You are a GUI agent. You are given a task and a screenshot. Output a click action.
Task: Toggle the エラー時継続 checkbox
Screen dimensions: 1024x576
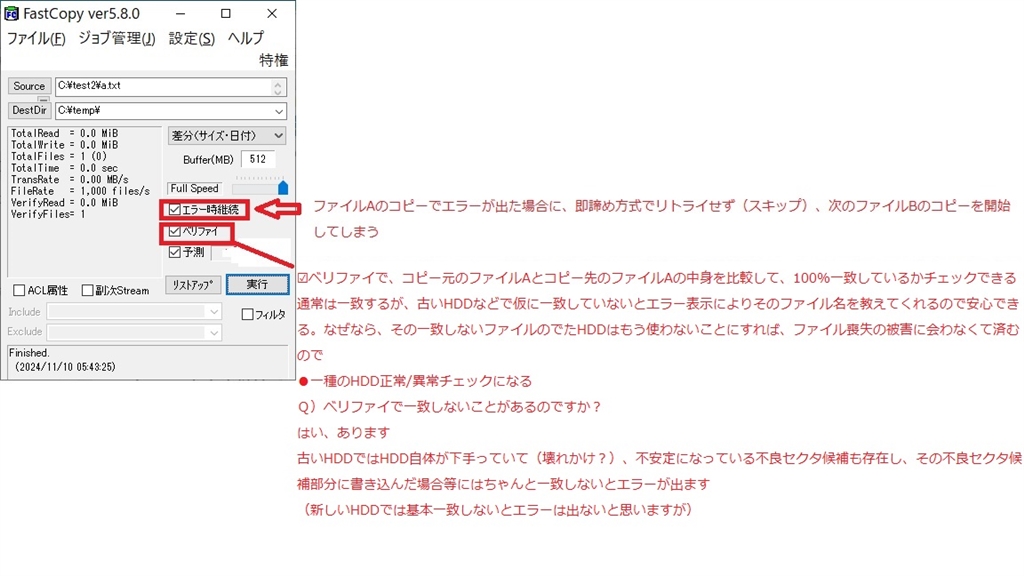pyautogui.click(x=174, y=210)
